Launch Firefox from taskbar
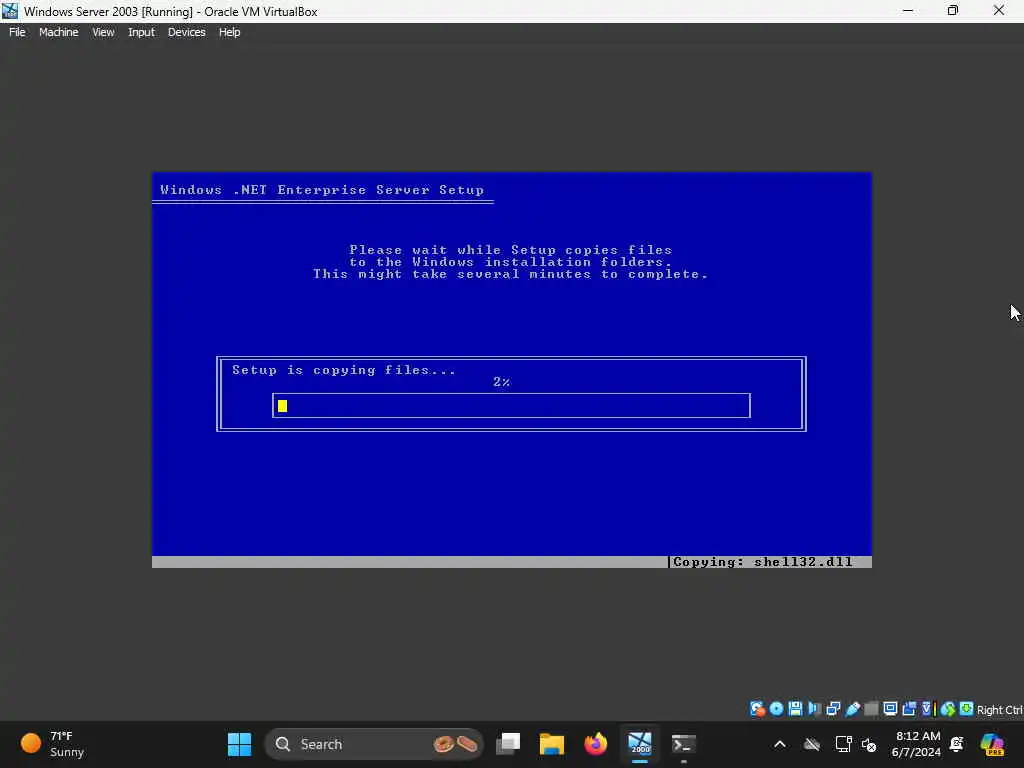Viewport: 1024px width, 768px height. coord(596,744)
